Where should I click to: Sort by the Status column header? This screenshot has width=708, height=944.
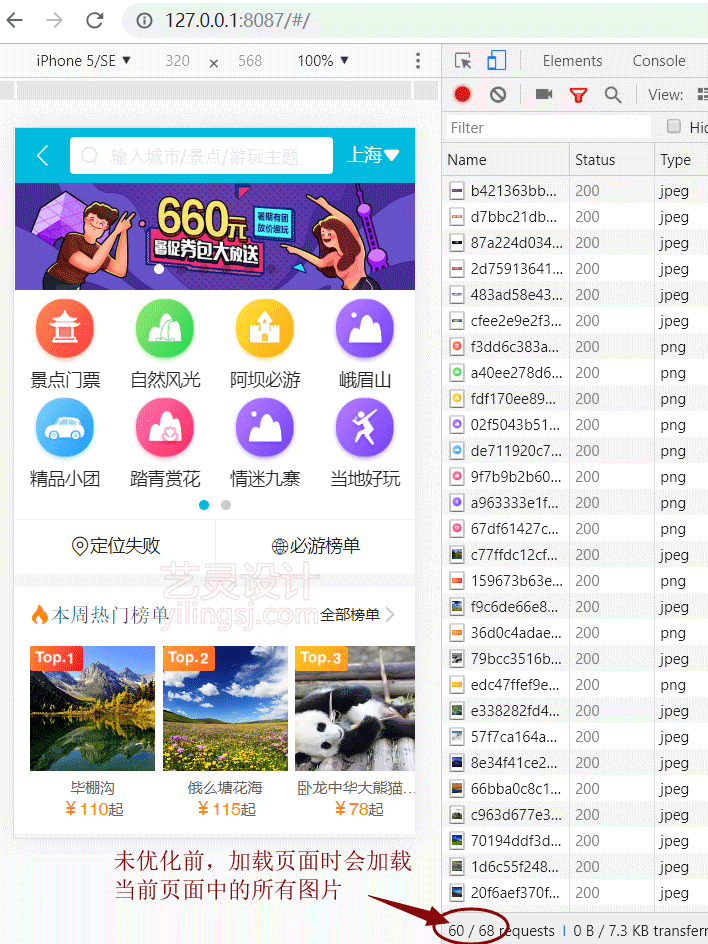point(612,160)
